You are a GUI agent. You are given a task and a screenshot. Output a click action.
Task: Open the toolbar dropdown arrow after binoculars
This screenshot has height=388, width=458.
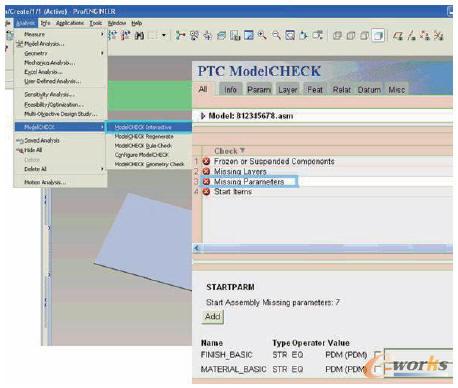(x=164, y=35)
